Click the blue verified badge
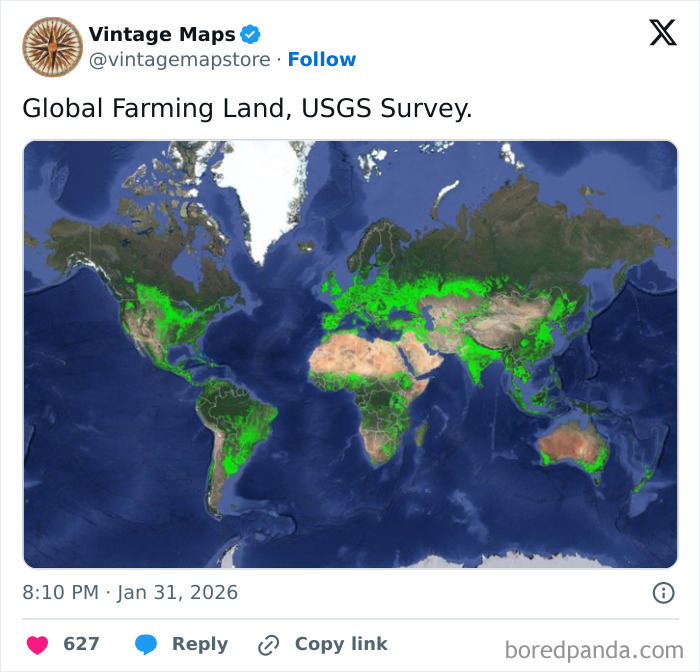This screenshot has width=700, height=672. click(x=250, y=35)
